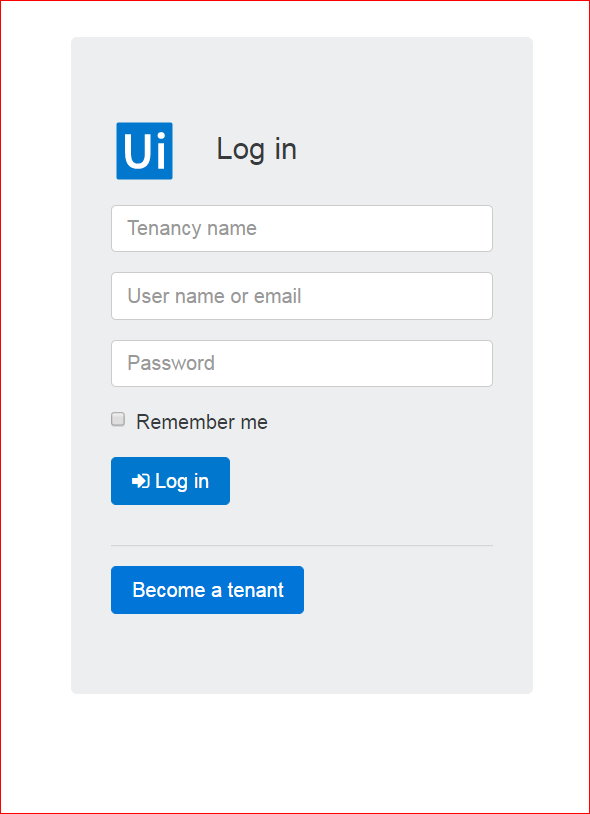
Task: Select the Become a tenant action
Action: [x=207, y=590]
